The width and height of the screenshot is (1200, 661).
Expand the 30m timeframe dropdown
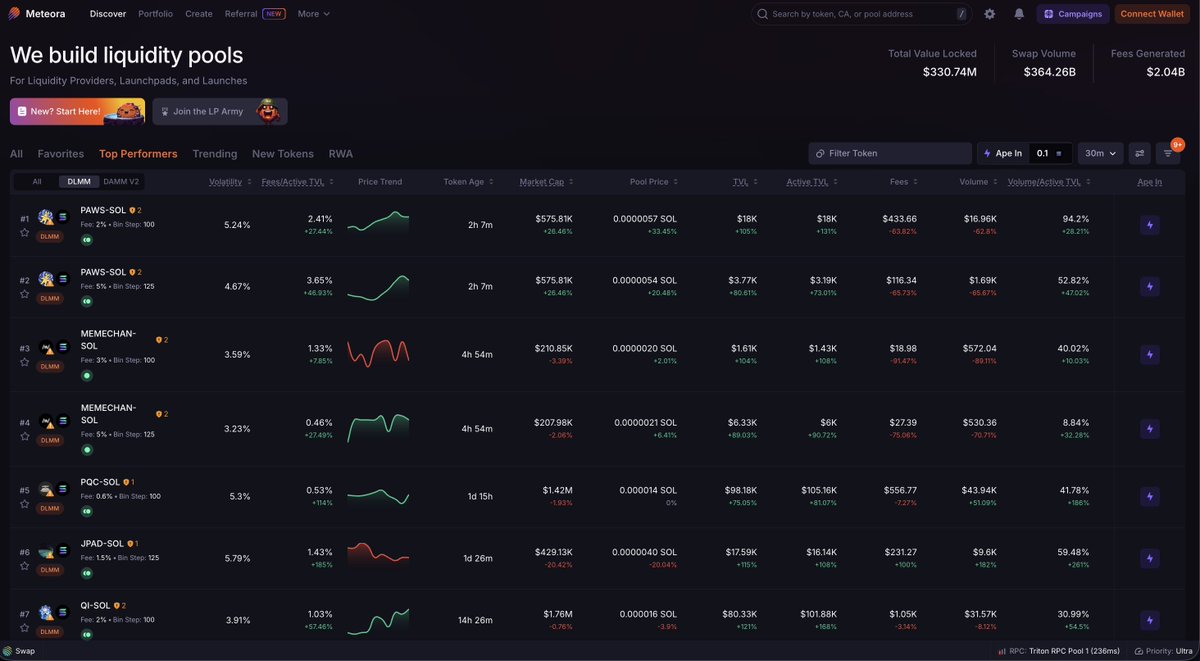pos(1100,153)
